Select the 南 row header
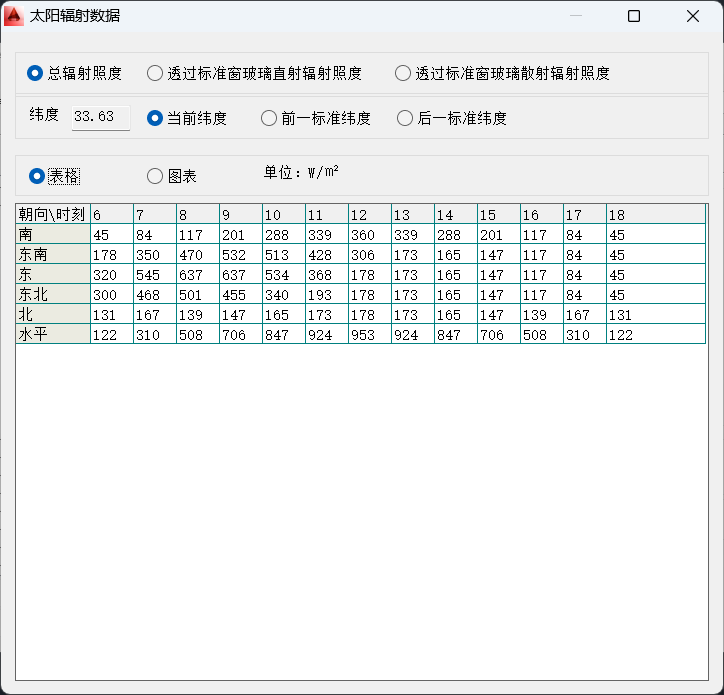724x695 pixels. pos(52,235)
